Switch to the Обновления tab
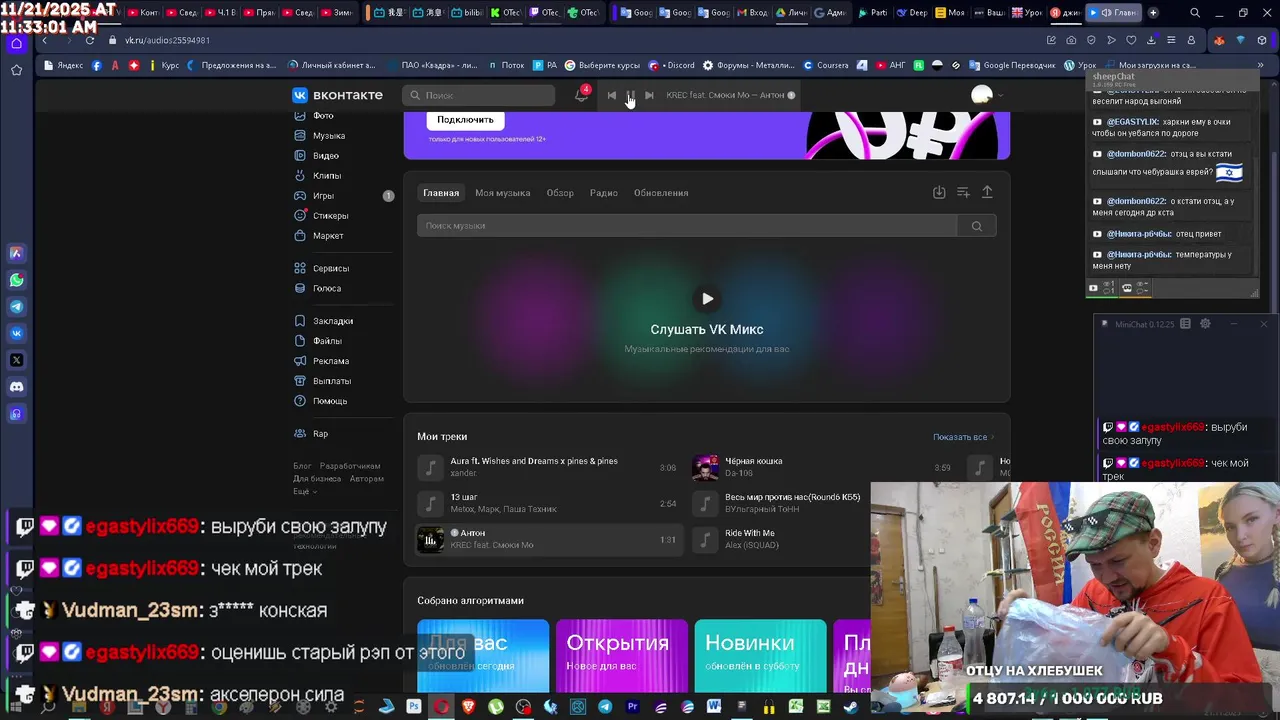The height and width of the screenshot is (720, 1280). tap(661, 193)
